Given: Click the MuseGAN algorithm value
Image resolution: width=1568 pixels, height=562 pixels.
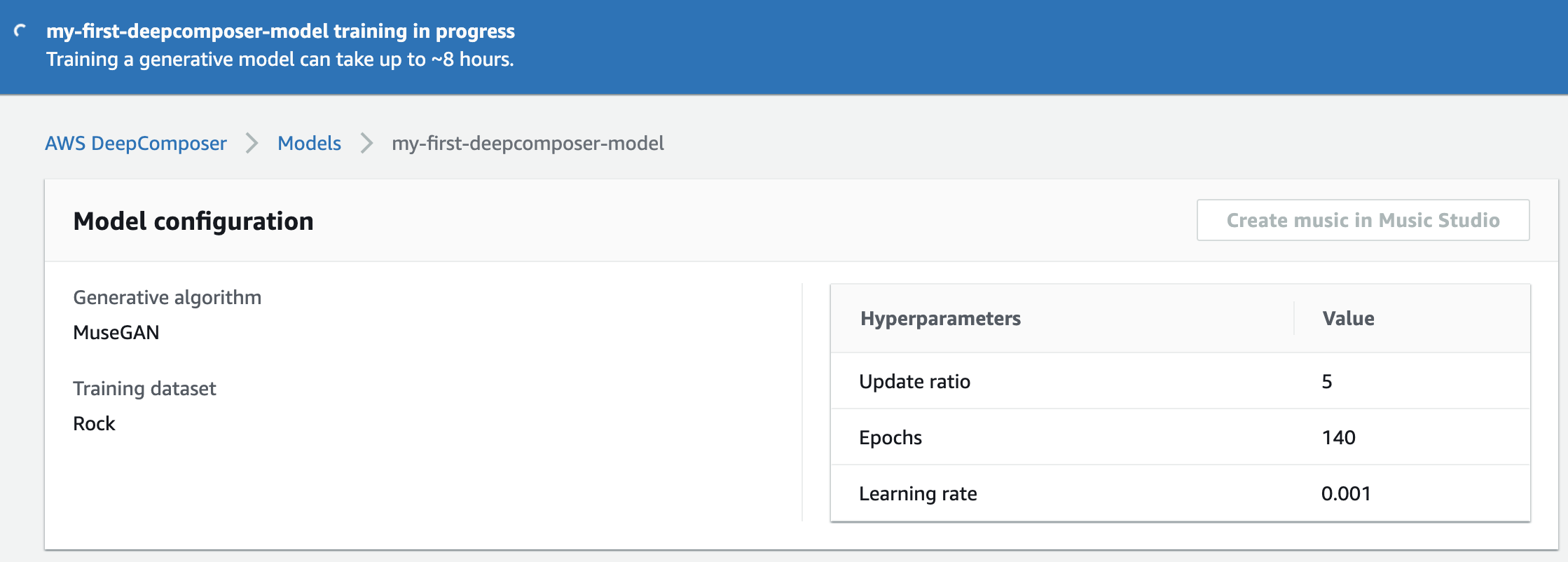Looking at the screenshot, I should pos(116,333).
